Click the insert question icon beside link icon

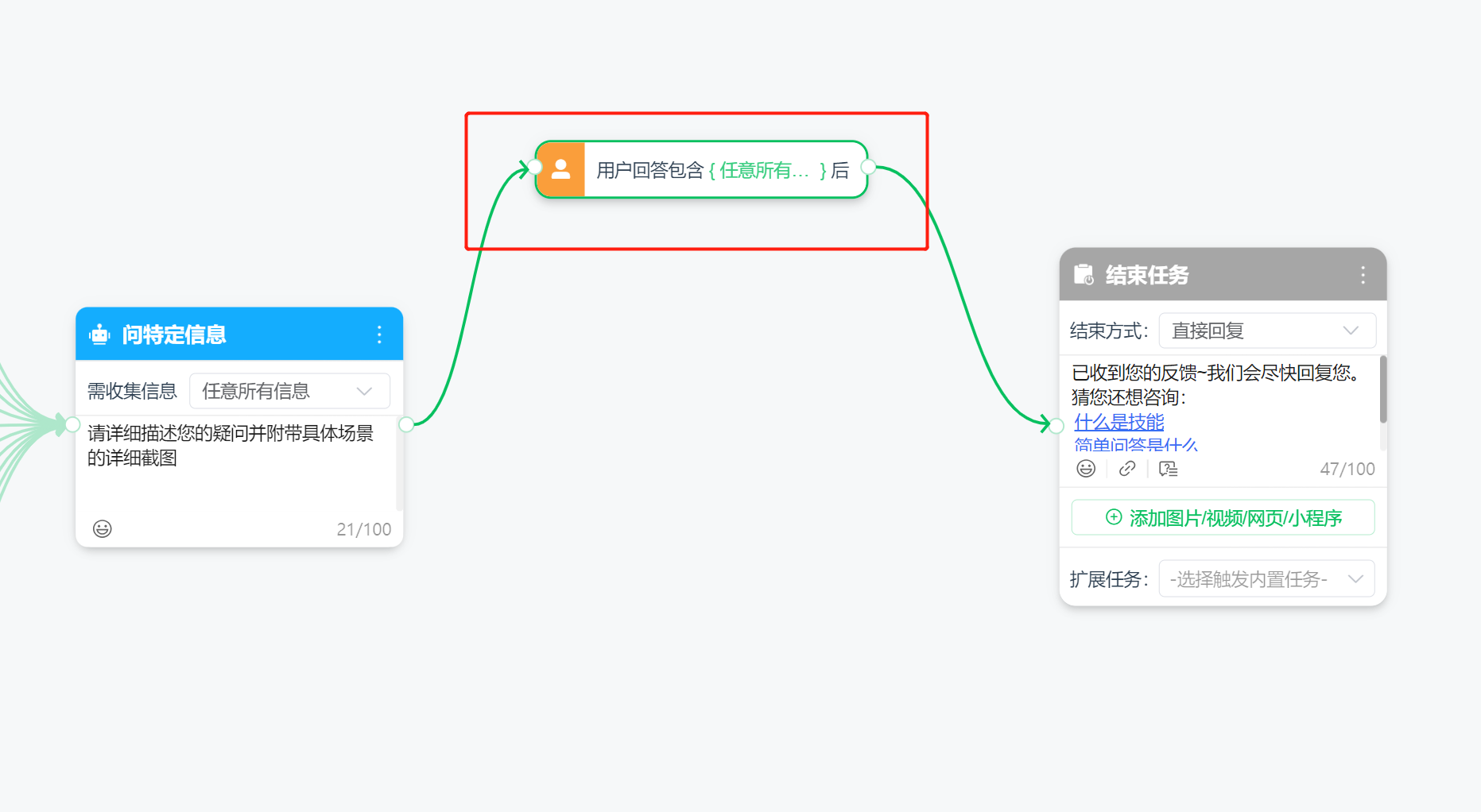click(x=1168, y=469)
